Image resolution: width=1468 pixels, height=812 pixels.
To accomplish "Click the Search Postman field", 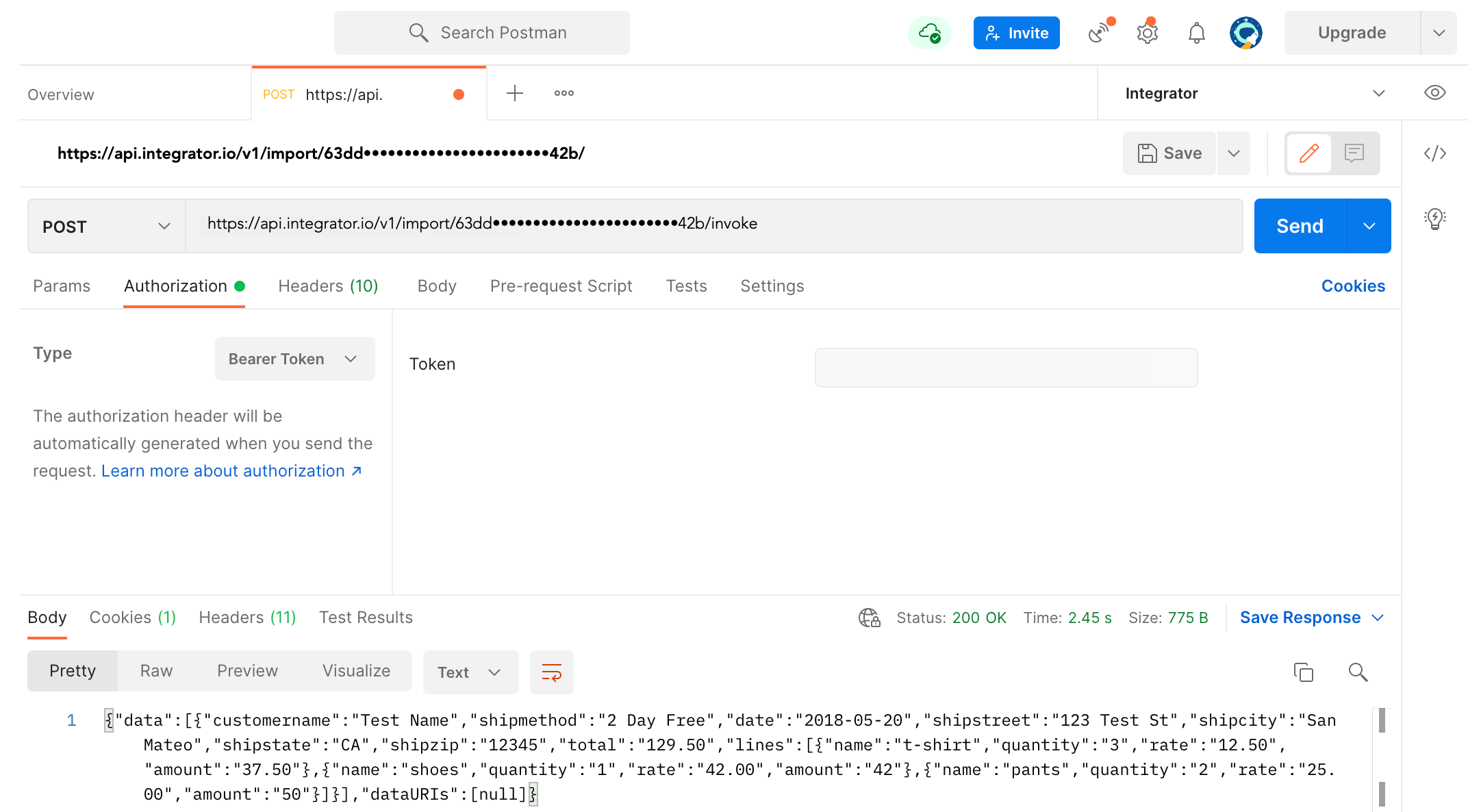I will point(482,33).
